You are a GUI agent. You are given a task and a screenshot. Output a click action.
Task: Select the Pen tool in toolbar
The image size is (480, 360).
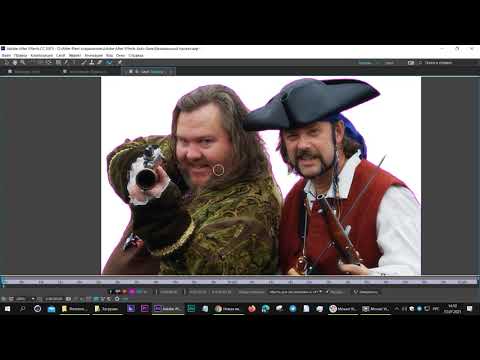(66, 62)
